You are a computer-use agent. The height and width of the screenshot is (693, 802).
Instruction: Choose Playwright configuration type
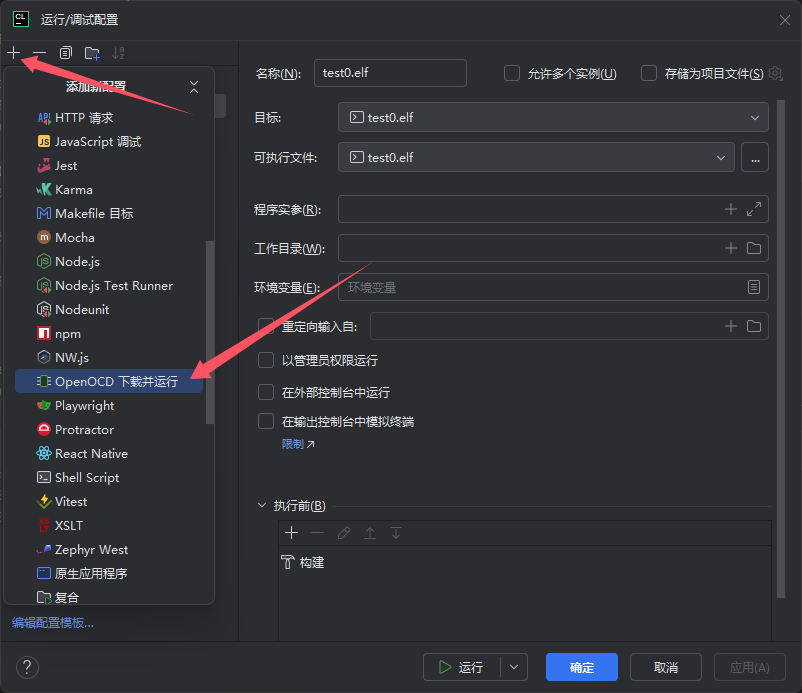(x=109, y=406)
